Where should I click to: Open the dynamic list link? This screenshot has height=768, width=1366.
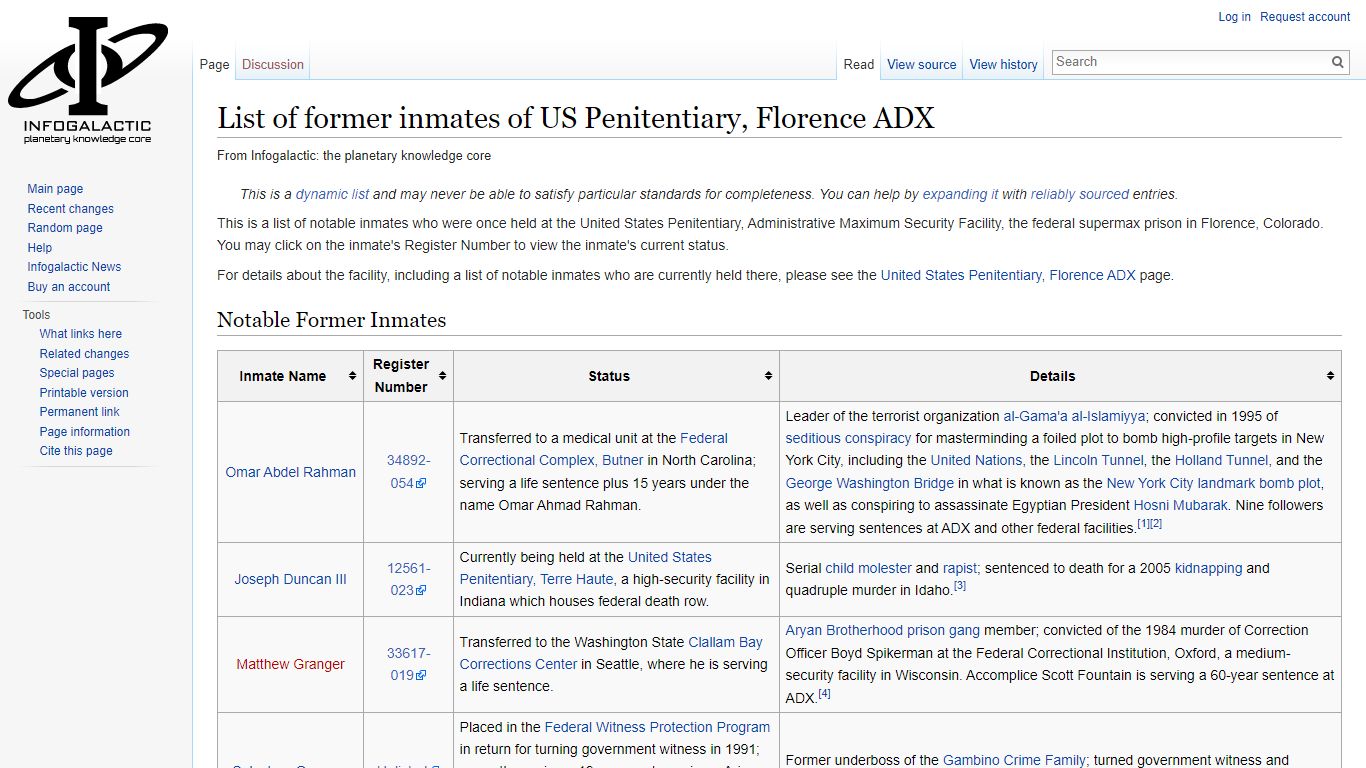[x=332, y=194]
